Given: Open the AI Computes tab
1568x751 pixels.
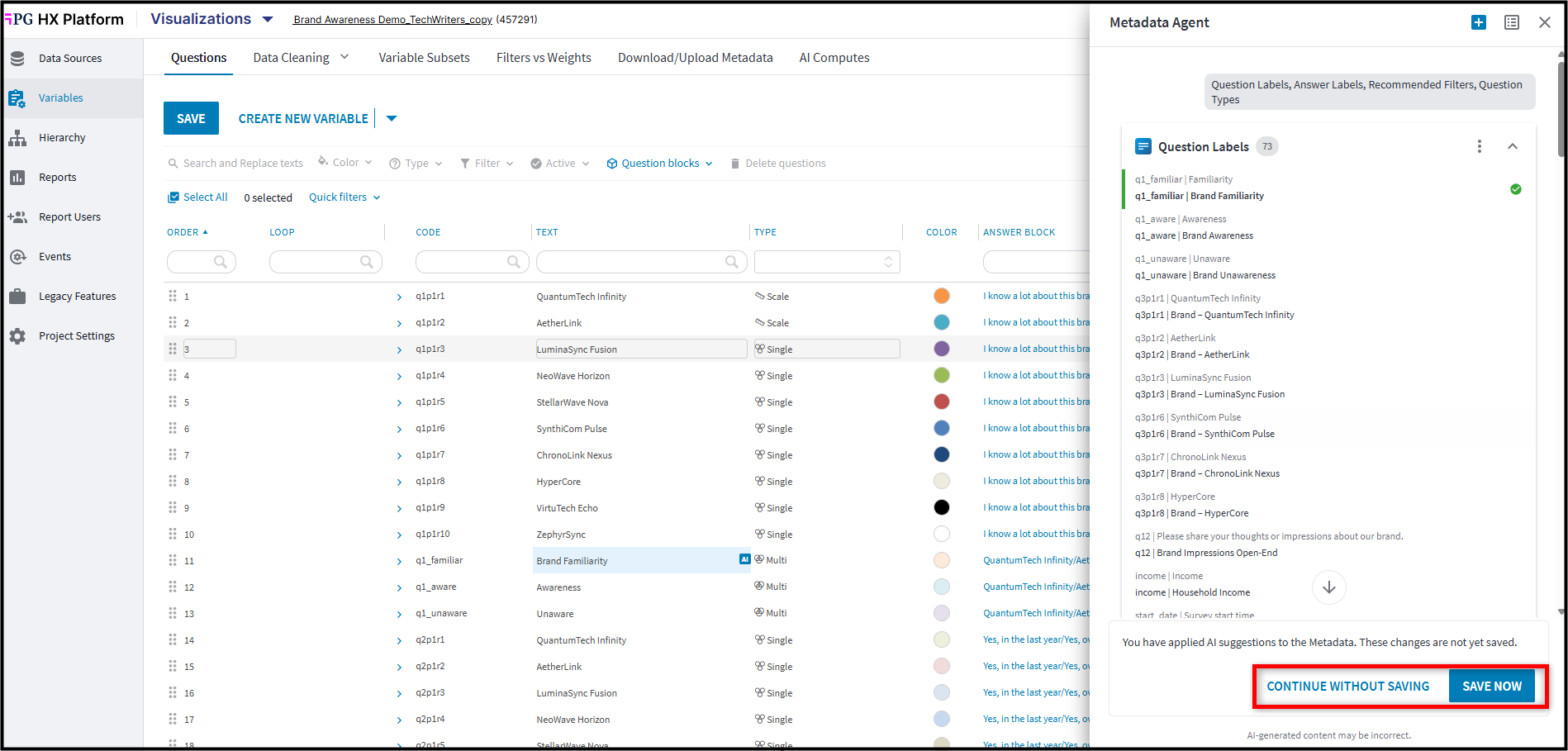Looking at the screenshot, I should point(834,58).
